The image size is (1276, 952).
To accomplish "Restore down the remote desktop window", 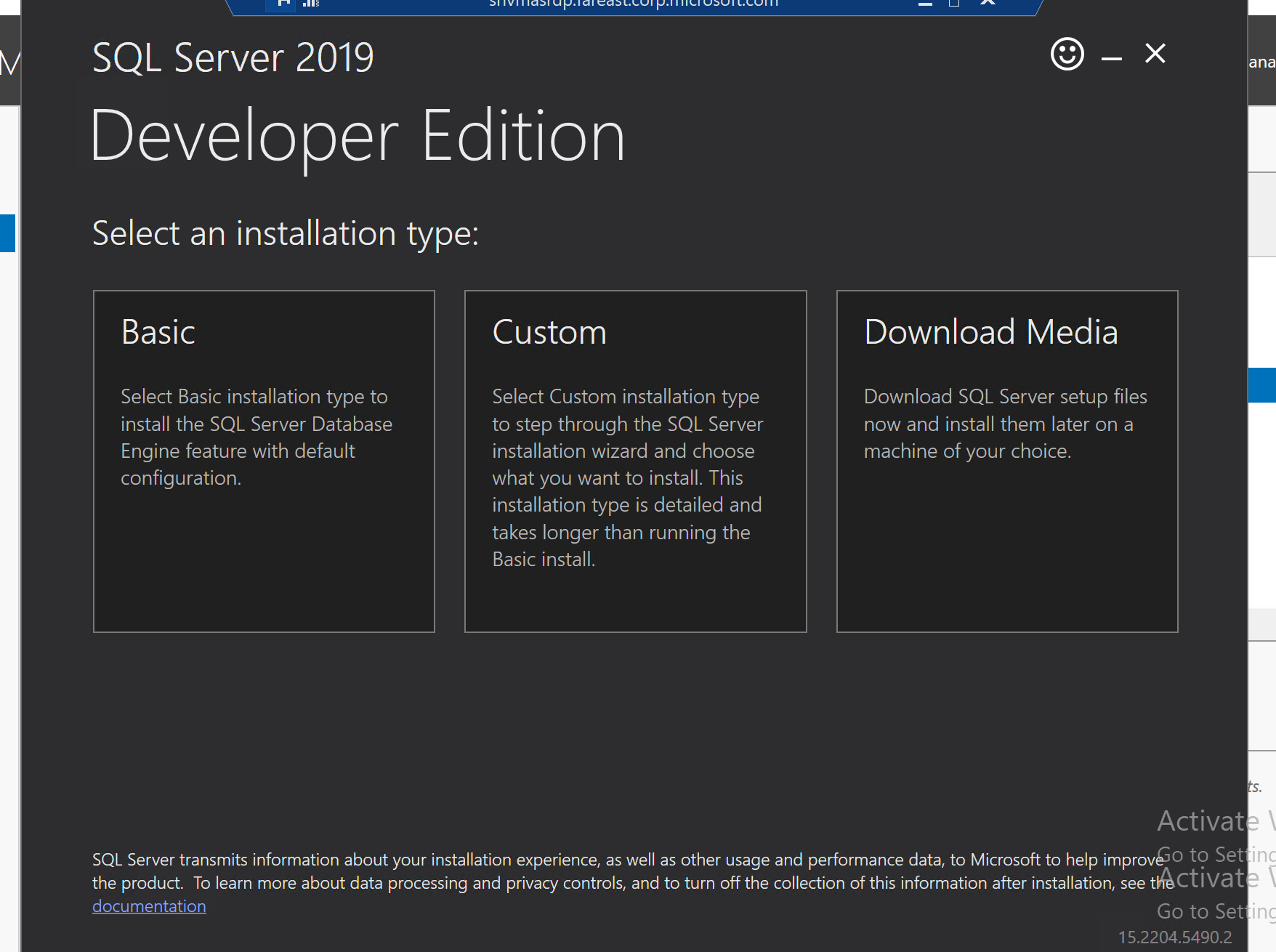I will [x=954, y=3].
